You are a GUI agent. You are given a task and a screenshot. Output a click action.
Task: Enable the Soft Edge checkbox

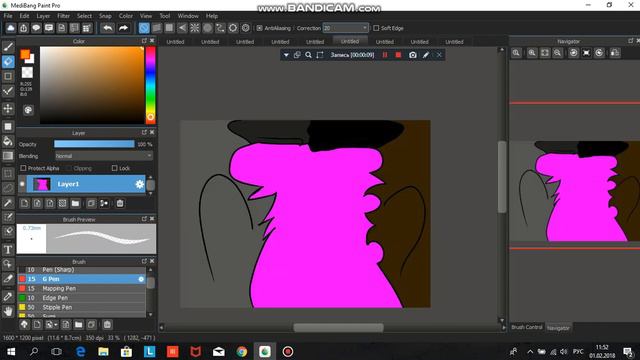376,28
